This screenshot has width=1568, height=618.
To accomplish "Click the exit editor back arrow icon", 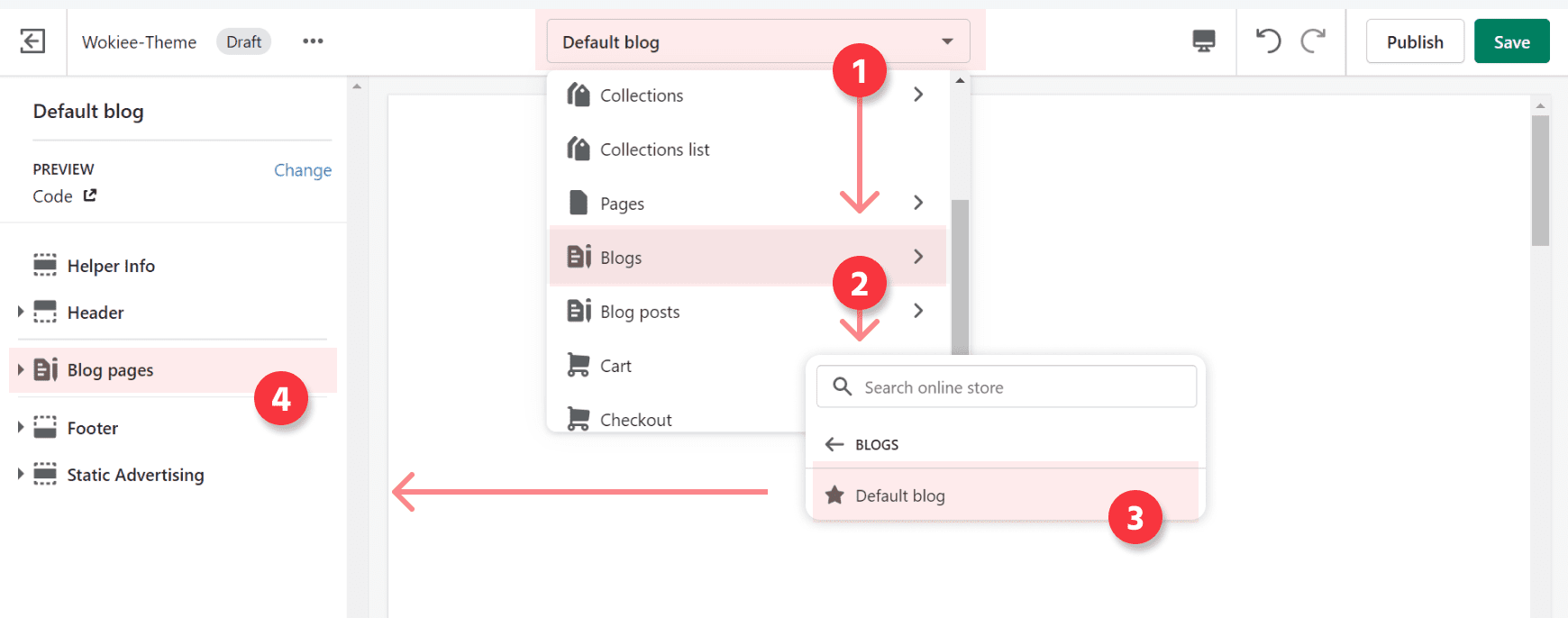I will 32,41.
